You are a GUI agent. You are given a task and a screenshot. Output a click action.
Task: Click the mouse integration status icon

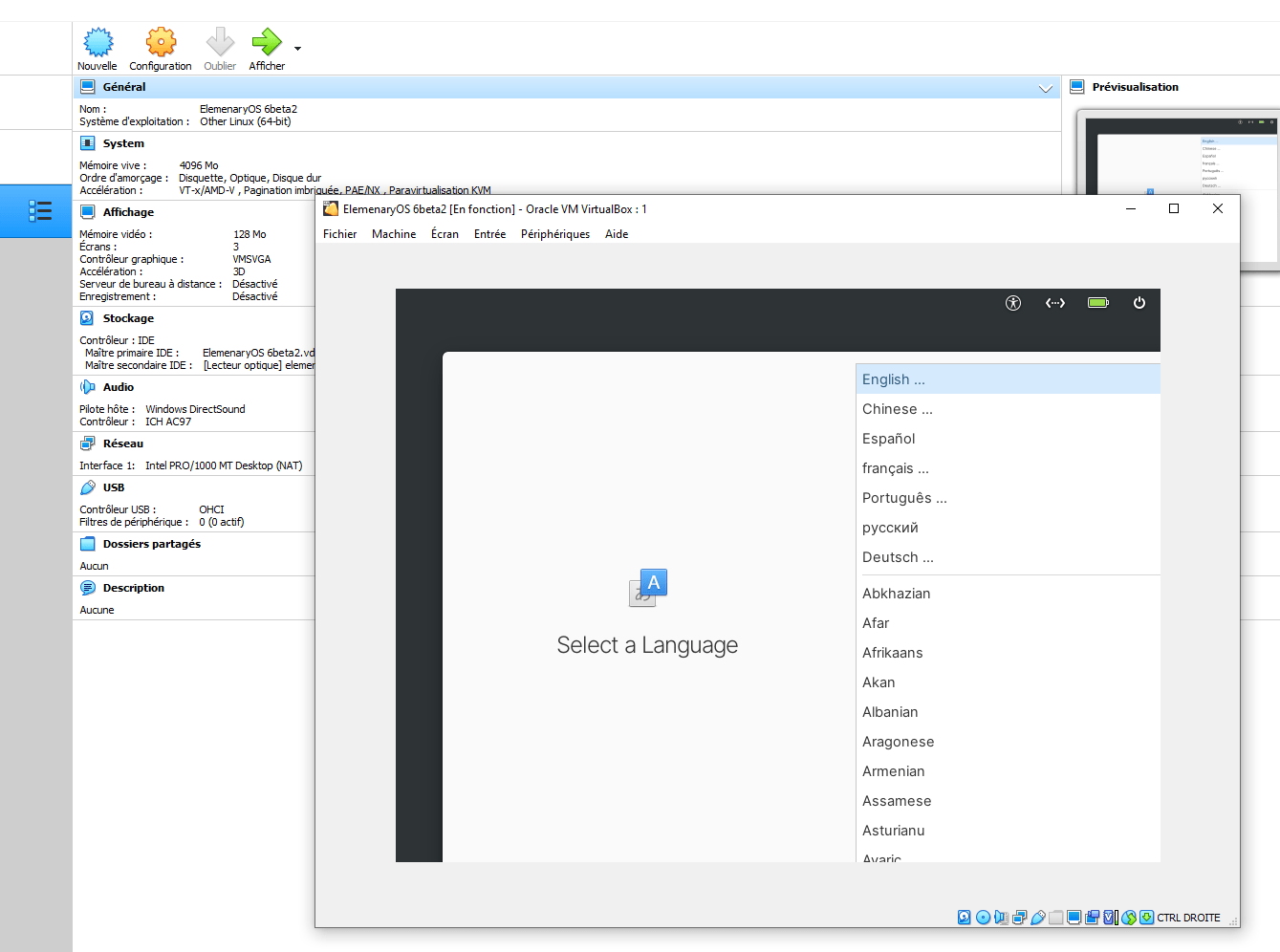coord(1129,918)
